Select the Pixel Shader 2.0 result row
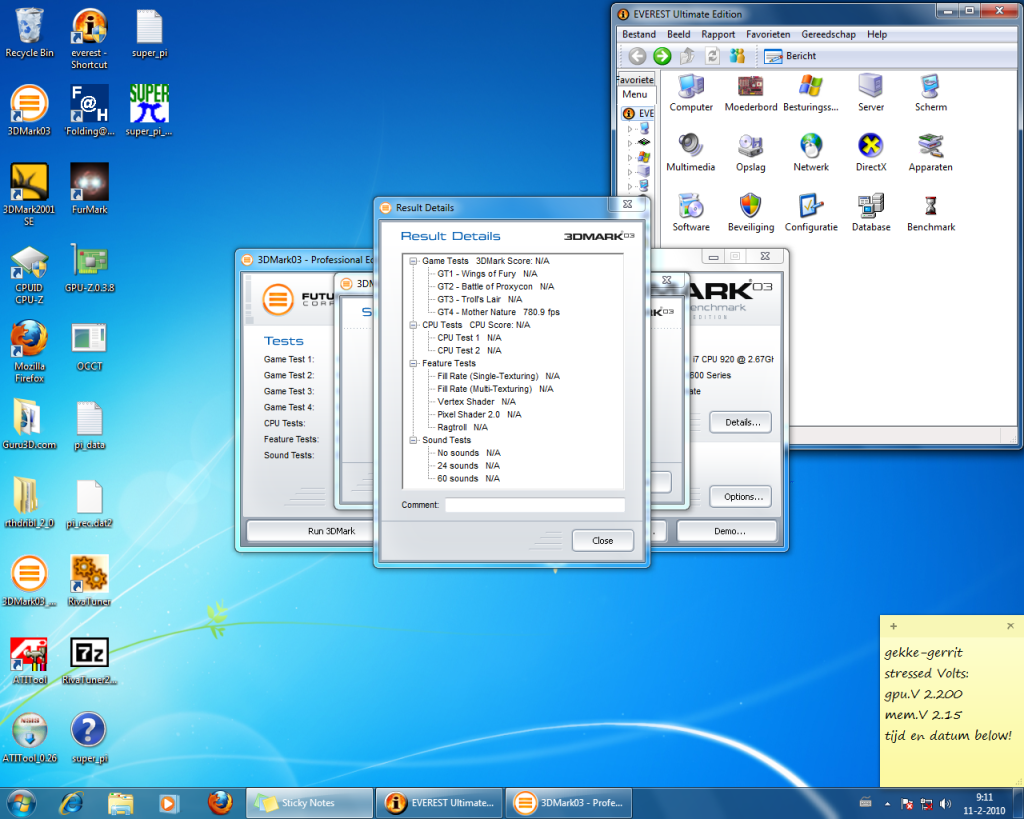Viewport: 1024px width, 819px height. coord(479,415)
